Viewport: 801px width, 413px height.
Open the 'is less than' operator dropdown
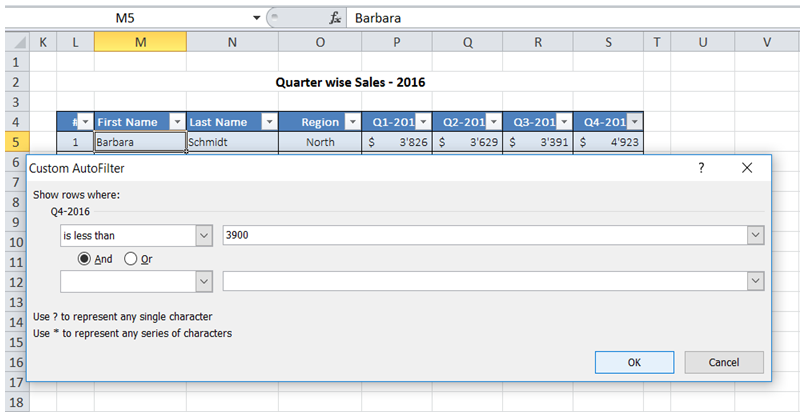click(x=204, y=235)
